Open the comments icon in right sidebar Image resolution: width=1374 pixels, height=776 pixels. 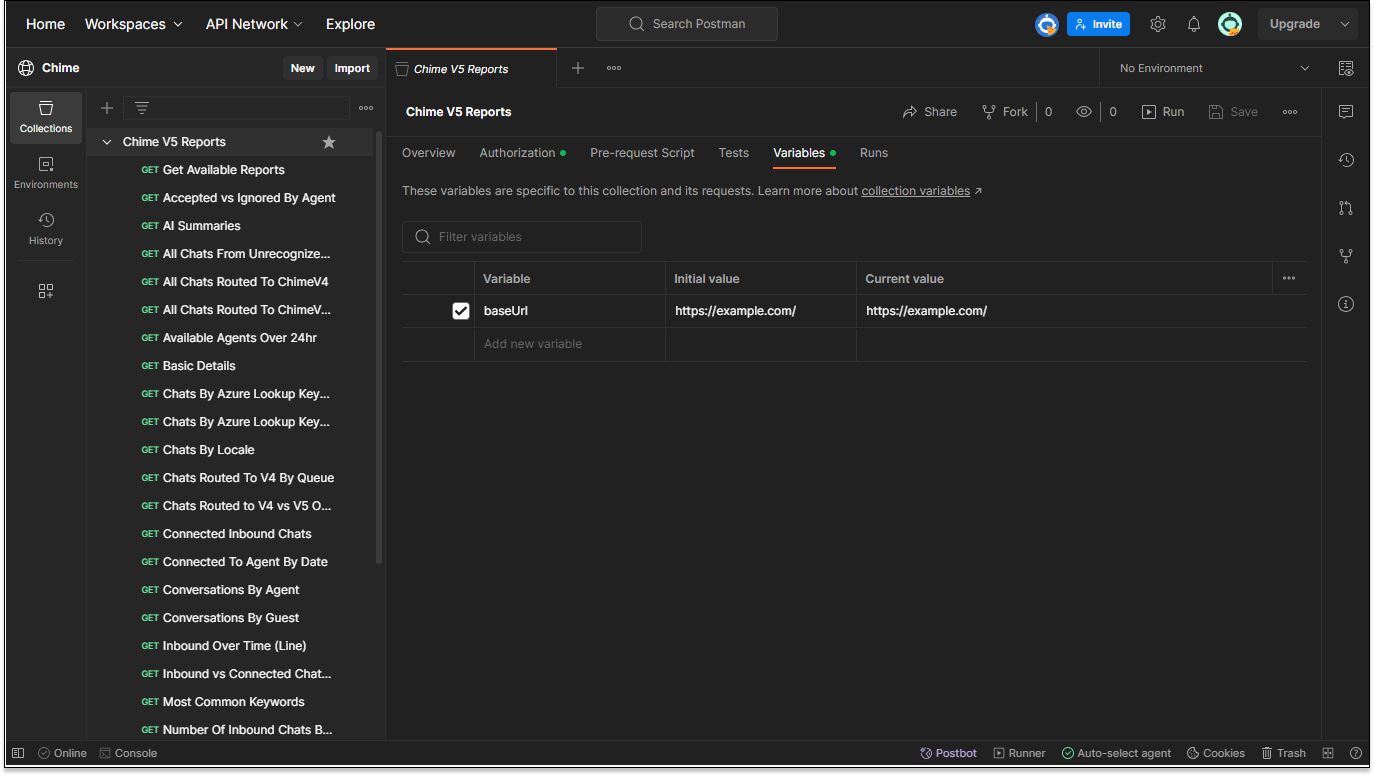pos(1346,112)
